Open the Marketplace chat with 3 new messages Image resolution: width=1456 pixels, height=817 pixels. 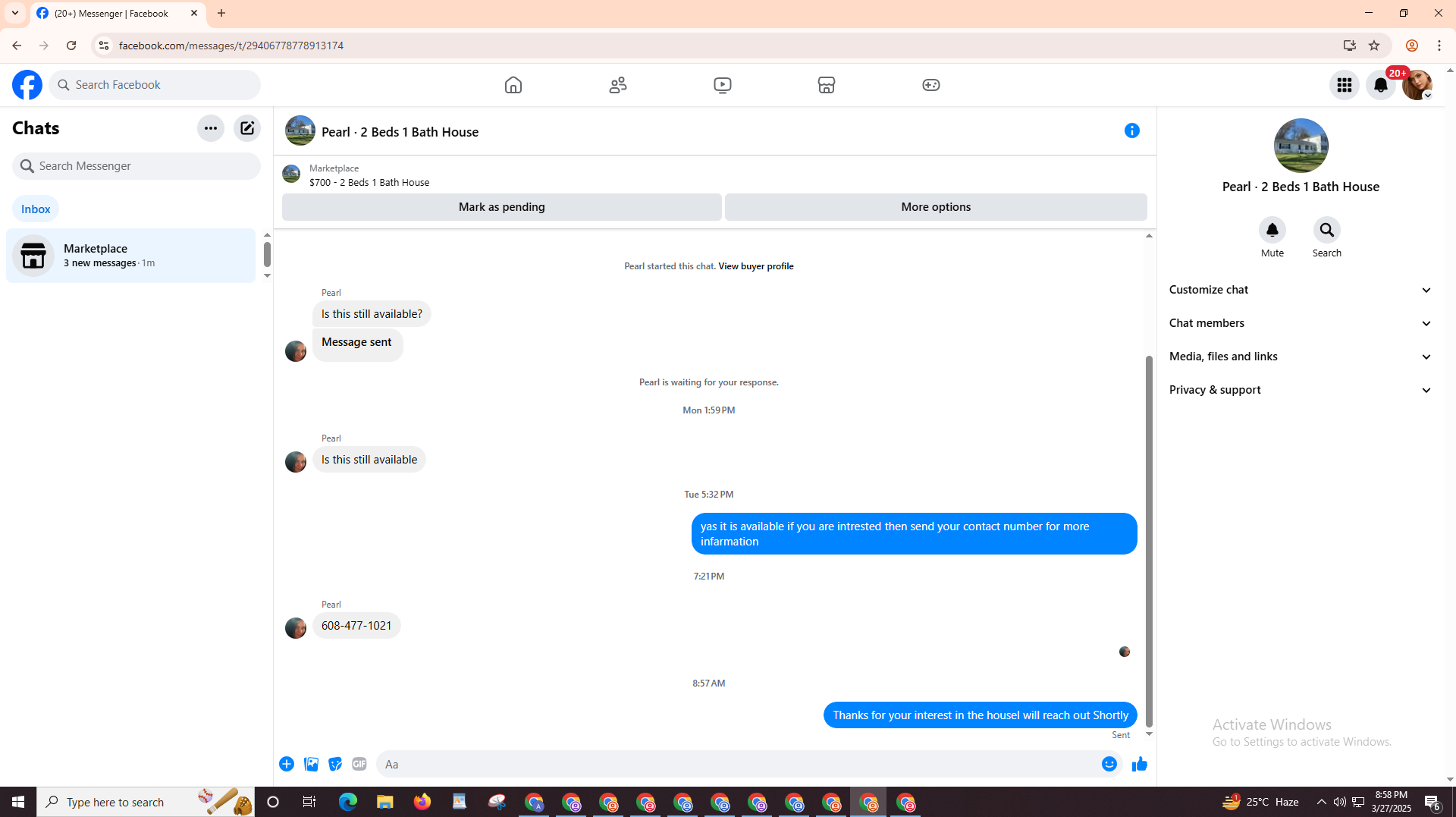pyautogui.click(x=131, y=256)
